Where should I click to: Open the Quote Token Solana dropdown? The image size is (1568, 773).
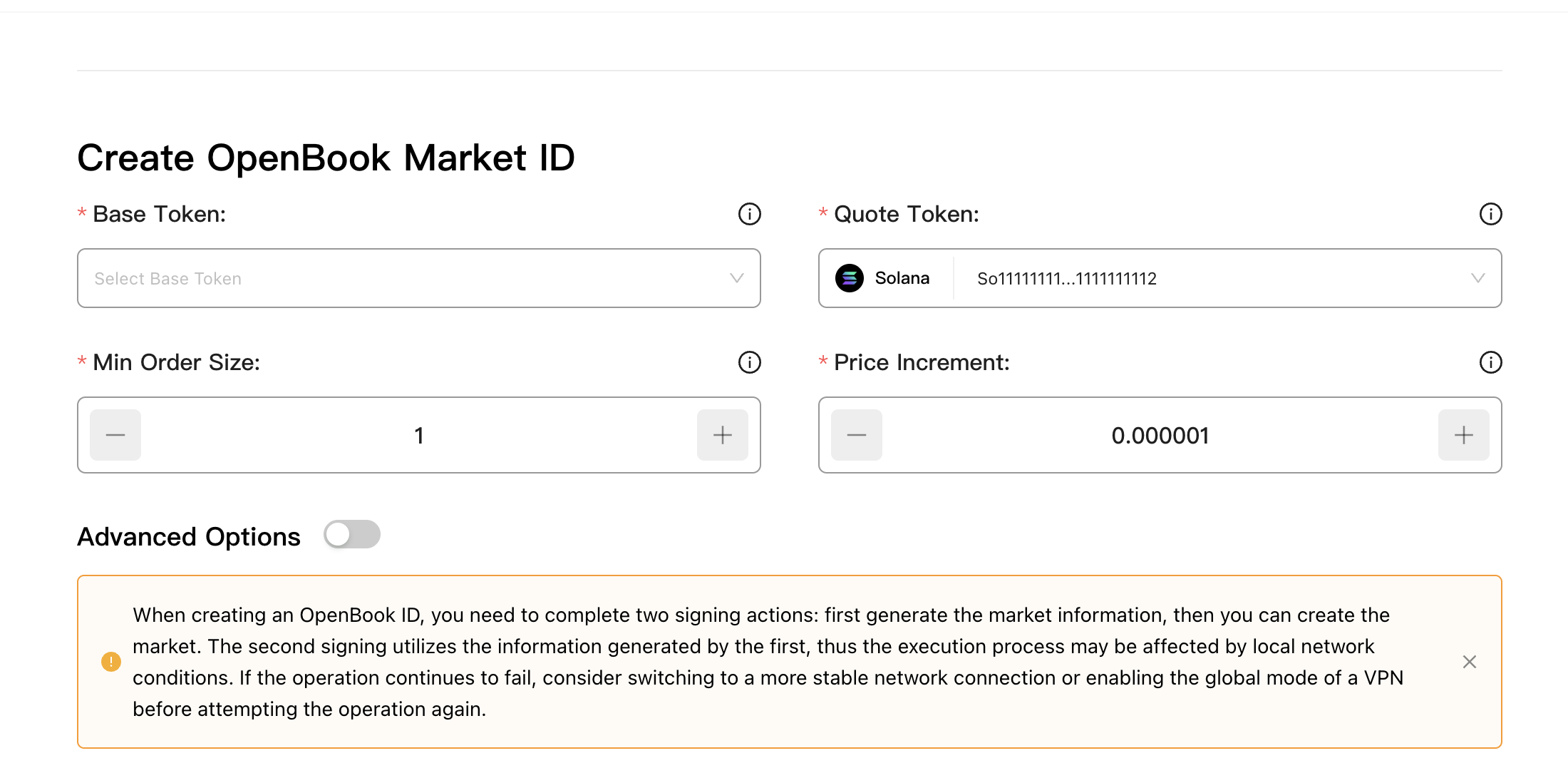click(x=1160, y=278)
